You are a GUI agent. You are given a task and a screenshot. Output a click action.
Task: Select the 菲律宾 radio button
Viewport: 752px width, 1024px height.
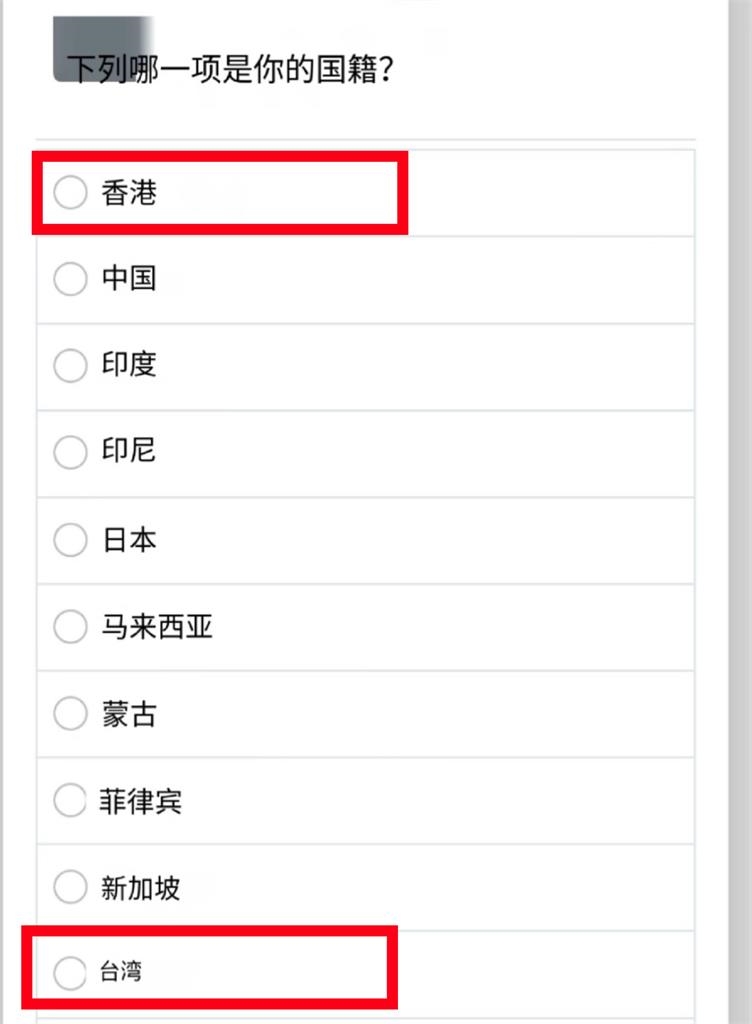tap(70, 800)
